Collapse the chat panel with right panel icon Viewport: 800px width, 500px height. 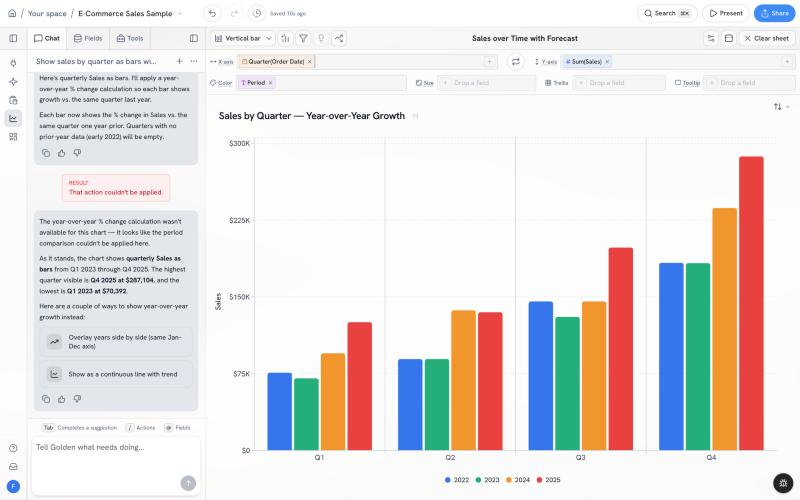194,38
